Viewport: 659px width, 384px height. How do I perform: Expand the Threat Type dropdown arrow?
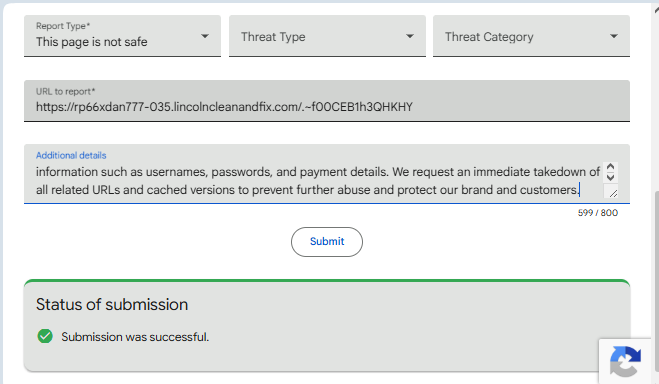pos(410,37)
